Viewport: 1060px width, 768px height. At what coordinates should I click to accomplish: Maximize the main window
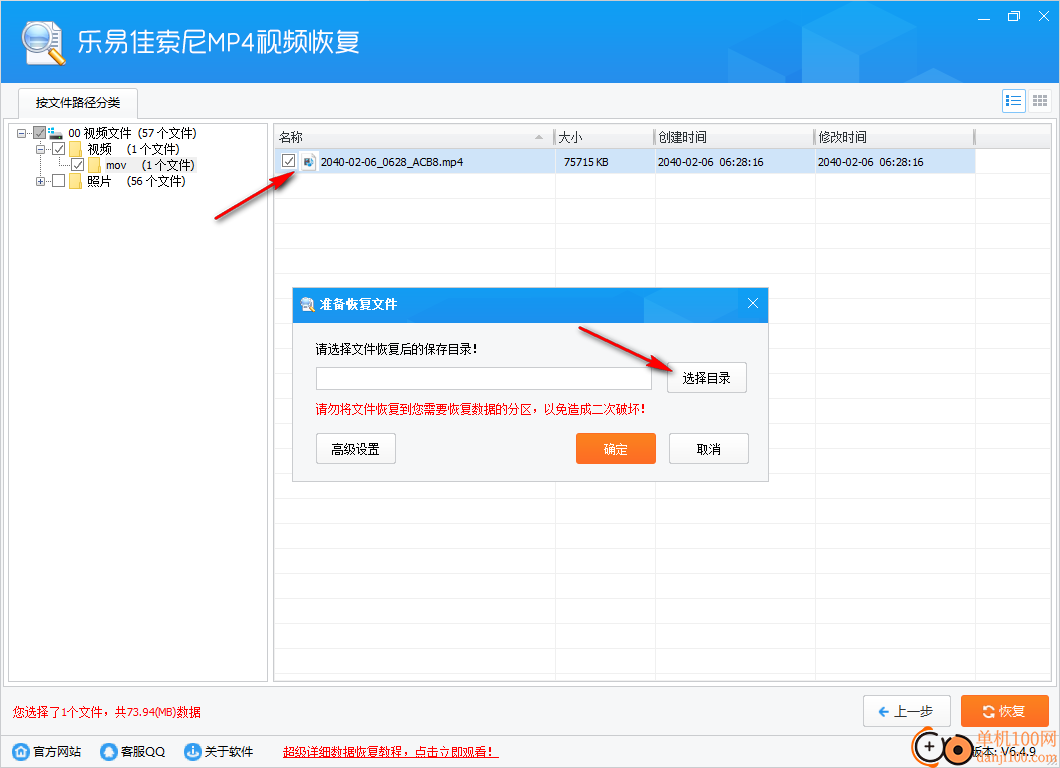pos(1013,17)
